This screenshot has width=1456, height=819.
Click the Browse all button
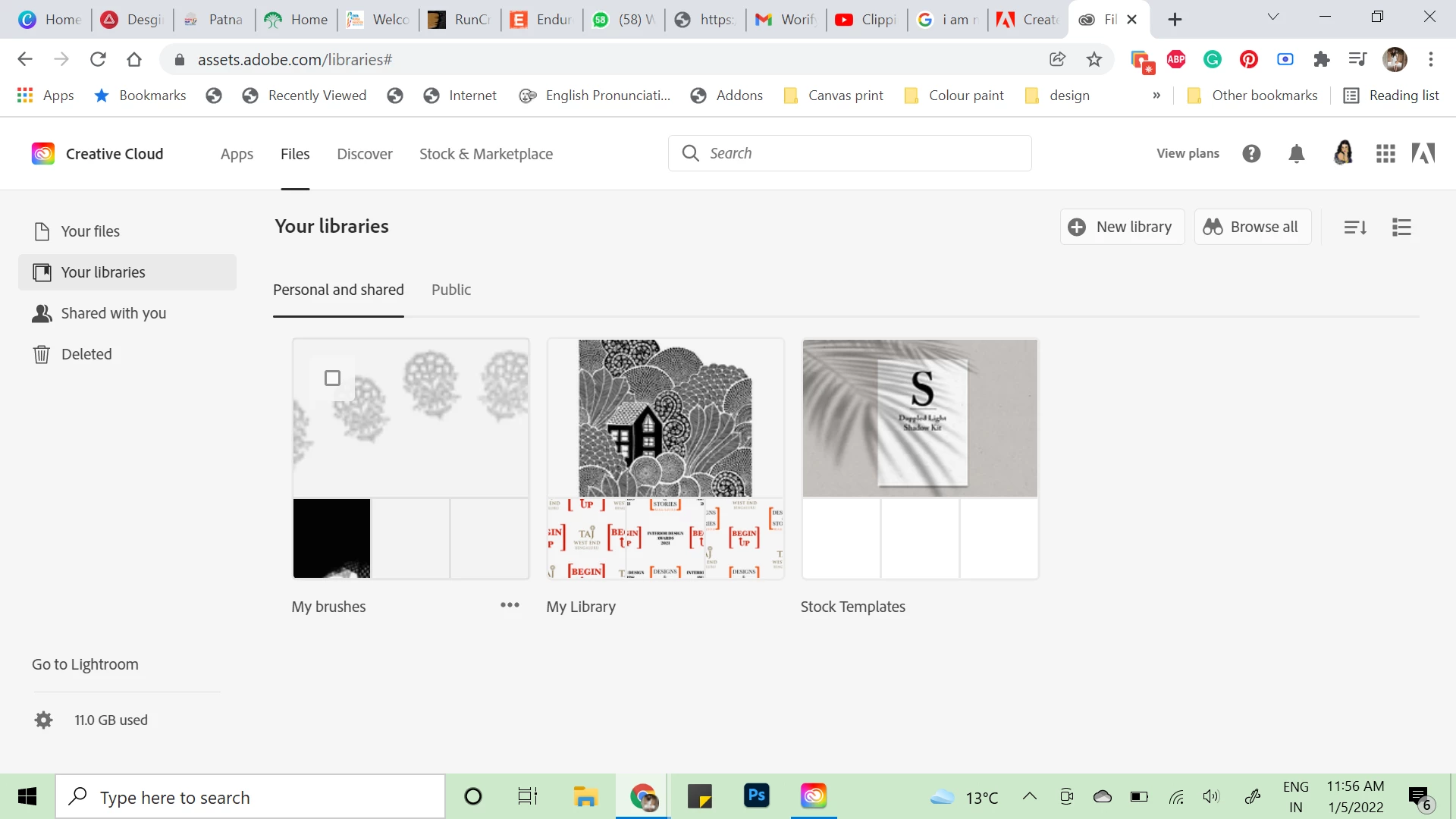coord(1252,227)
